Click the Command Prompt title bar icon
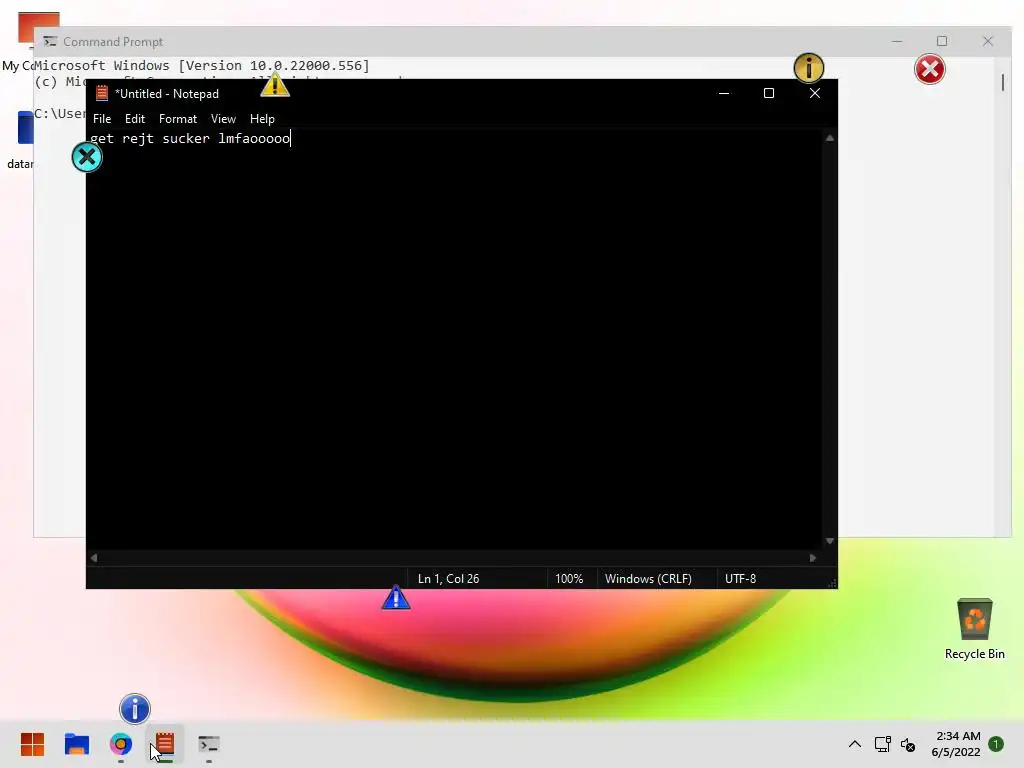Screen dimensions: 1024x768 pos(50,42)
